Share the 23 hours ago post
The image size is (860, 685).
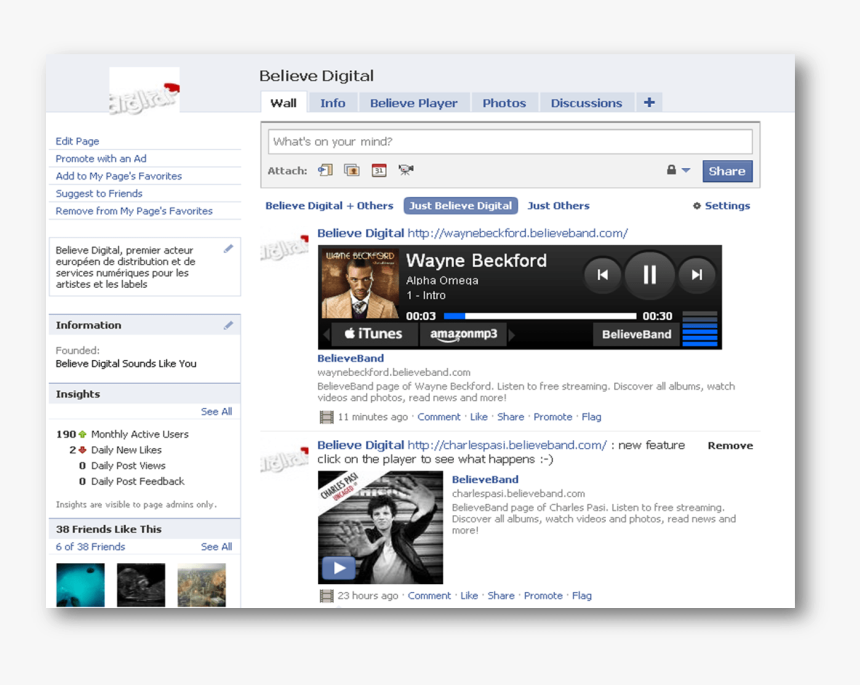click(501, 596)
